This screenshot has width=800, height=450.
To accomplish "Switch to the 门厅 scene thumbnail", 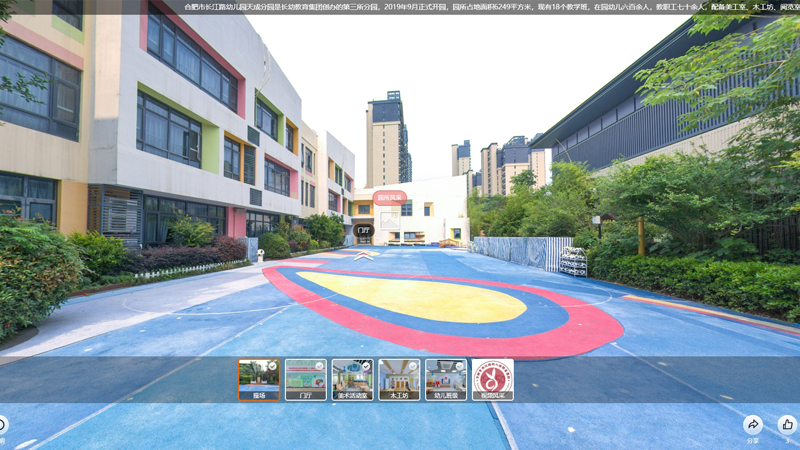I will pyautogui.click(x=305, y=380).
